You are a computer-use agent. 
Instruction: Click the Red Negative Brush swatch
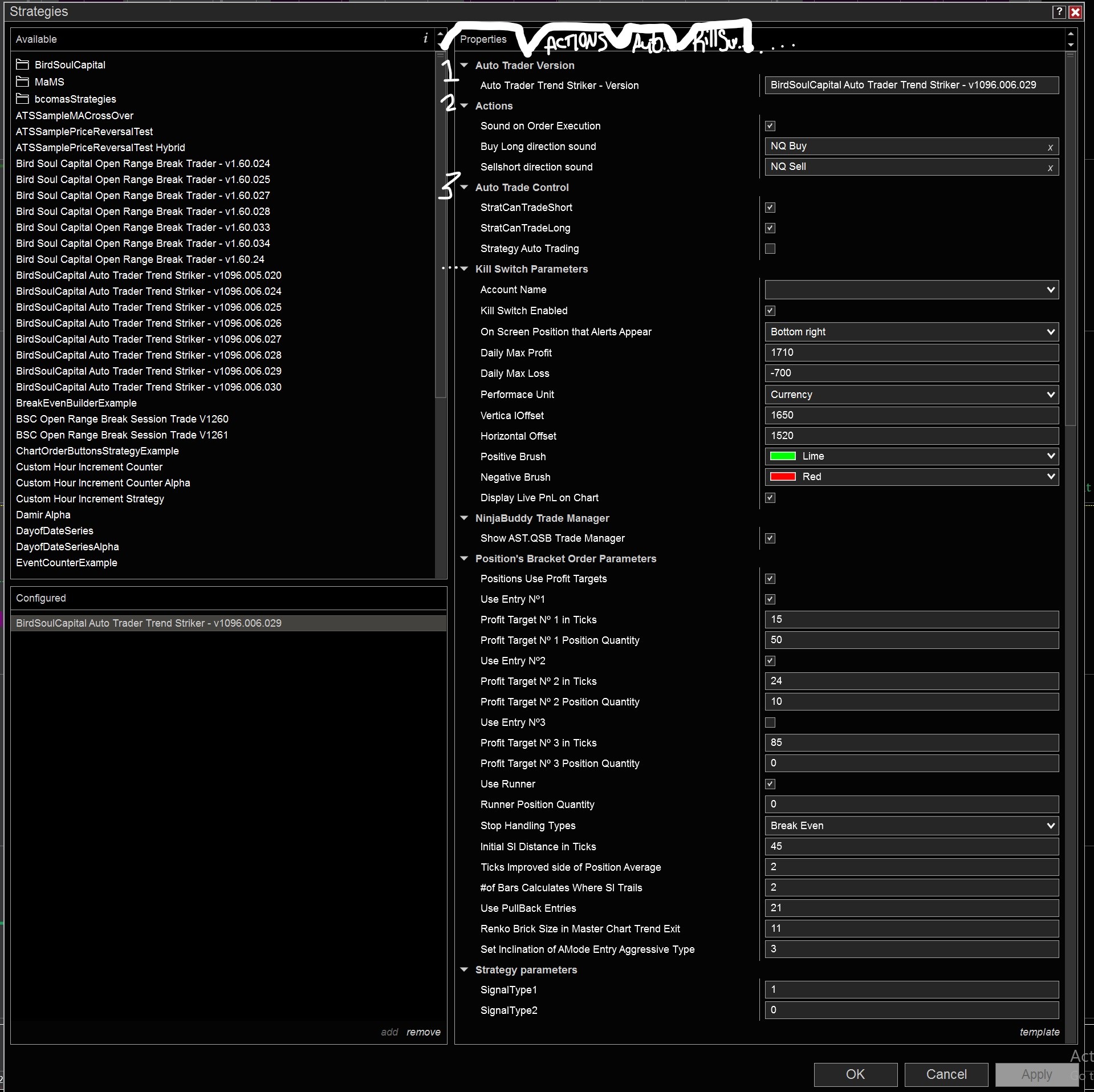(783, 477)
